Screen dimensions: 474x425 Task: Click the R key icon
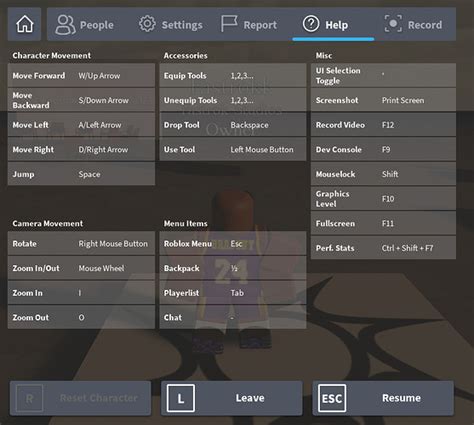tap(29, 398)
